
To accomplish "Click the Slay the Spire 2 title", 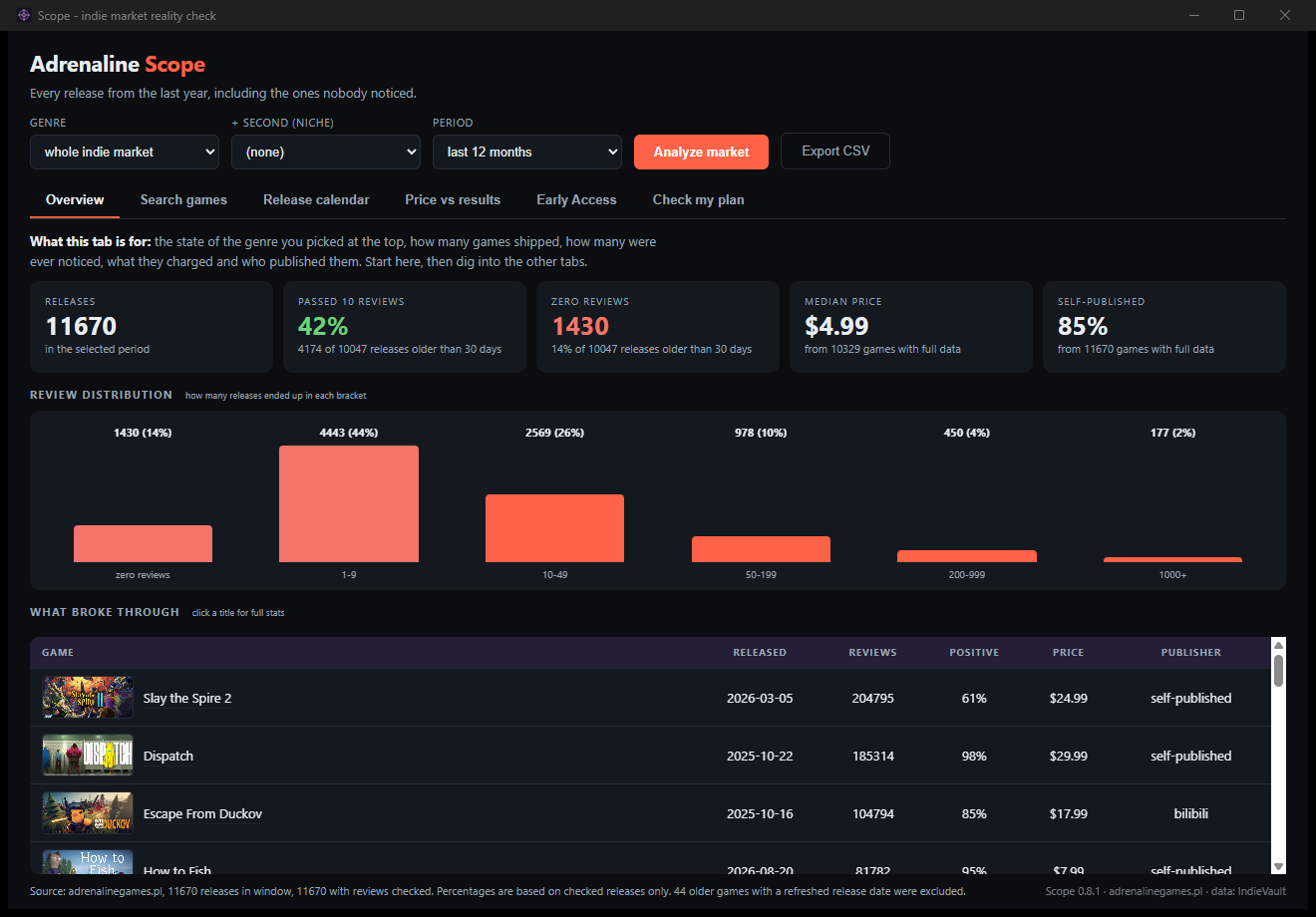I will (x=187, y=698).
